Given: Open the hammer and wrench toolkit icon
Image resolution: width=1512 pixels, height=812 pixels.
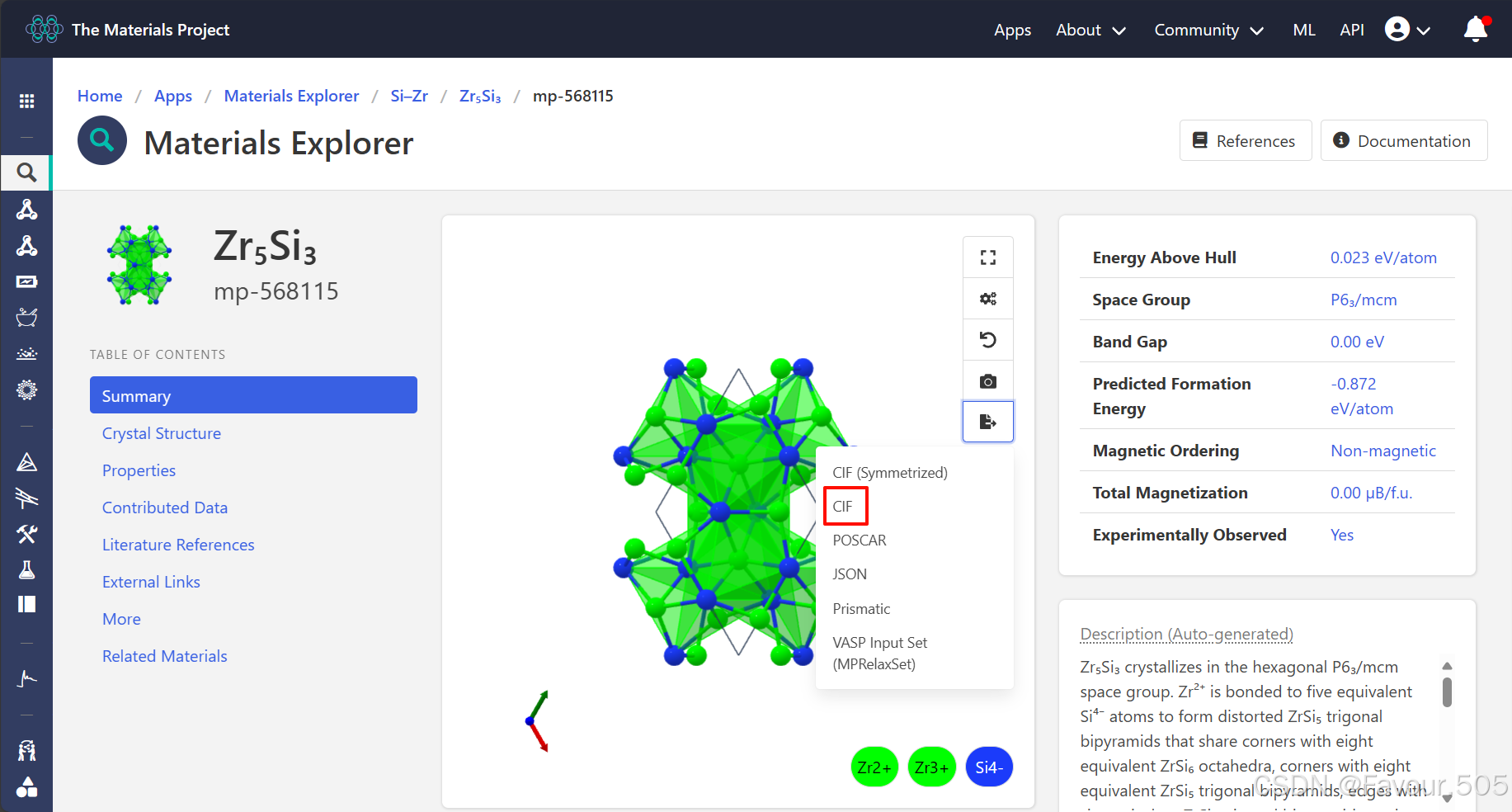Looking at the screenshot, I should click(x=26, y=534).
